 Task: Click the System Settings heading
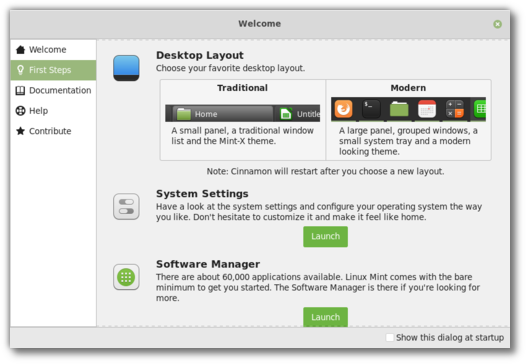click(x=202, y=194)
